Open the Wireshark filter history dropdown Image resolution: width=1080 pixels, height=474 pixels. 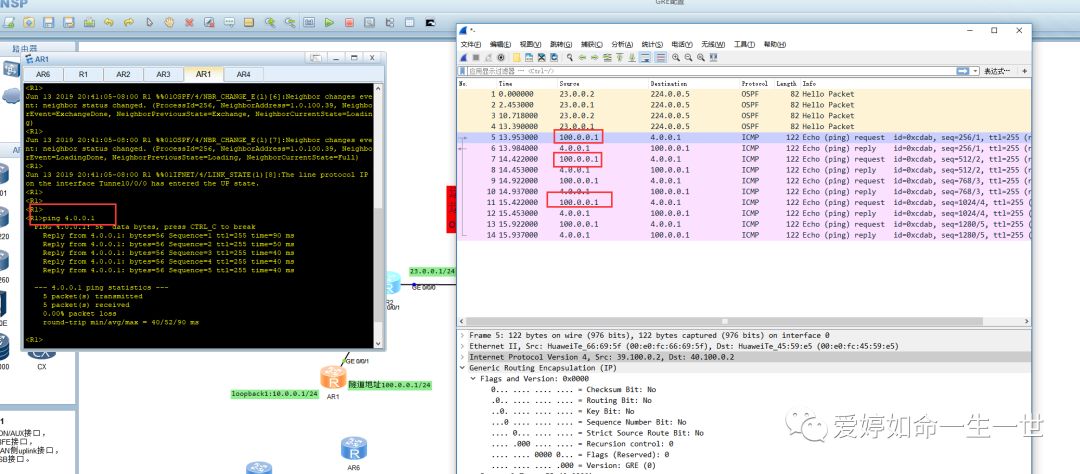[x=975, y=71]
